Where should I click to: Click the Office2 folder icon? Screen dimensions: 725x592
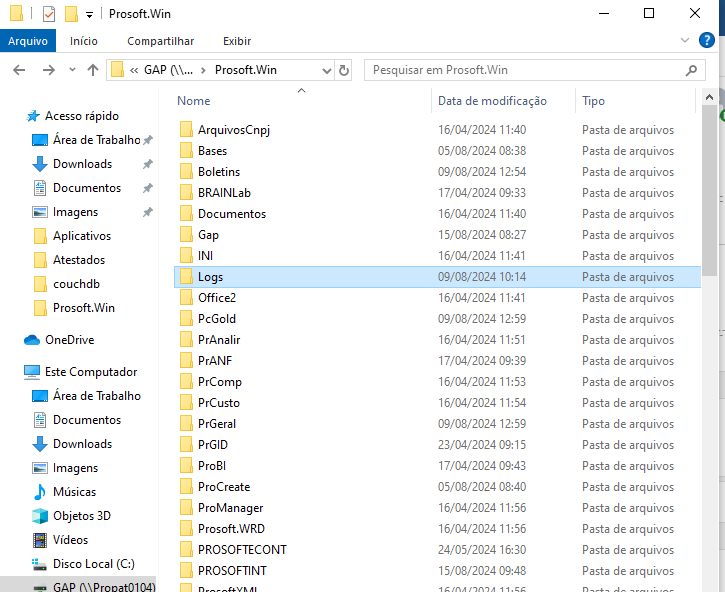[x=186, y=297]
